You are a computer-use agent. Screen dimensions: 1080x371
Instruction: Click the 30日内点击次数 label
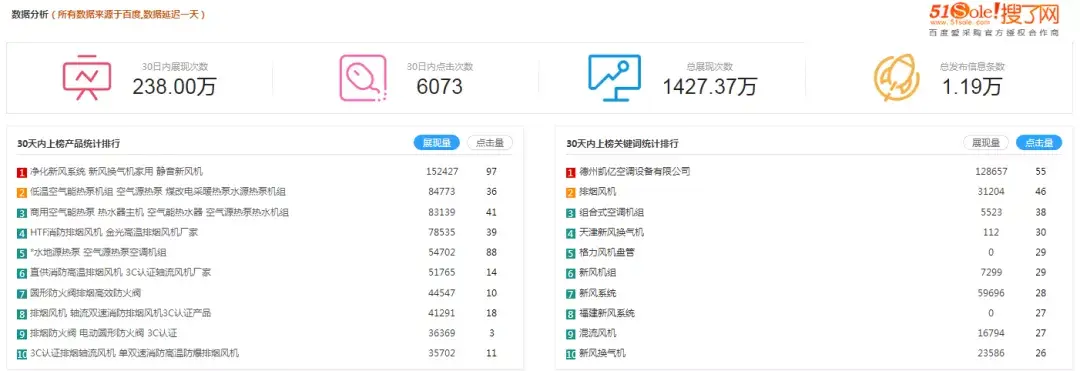(440, 67)
